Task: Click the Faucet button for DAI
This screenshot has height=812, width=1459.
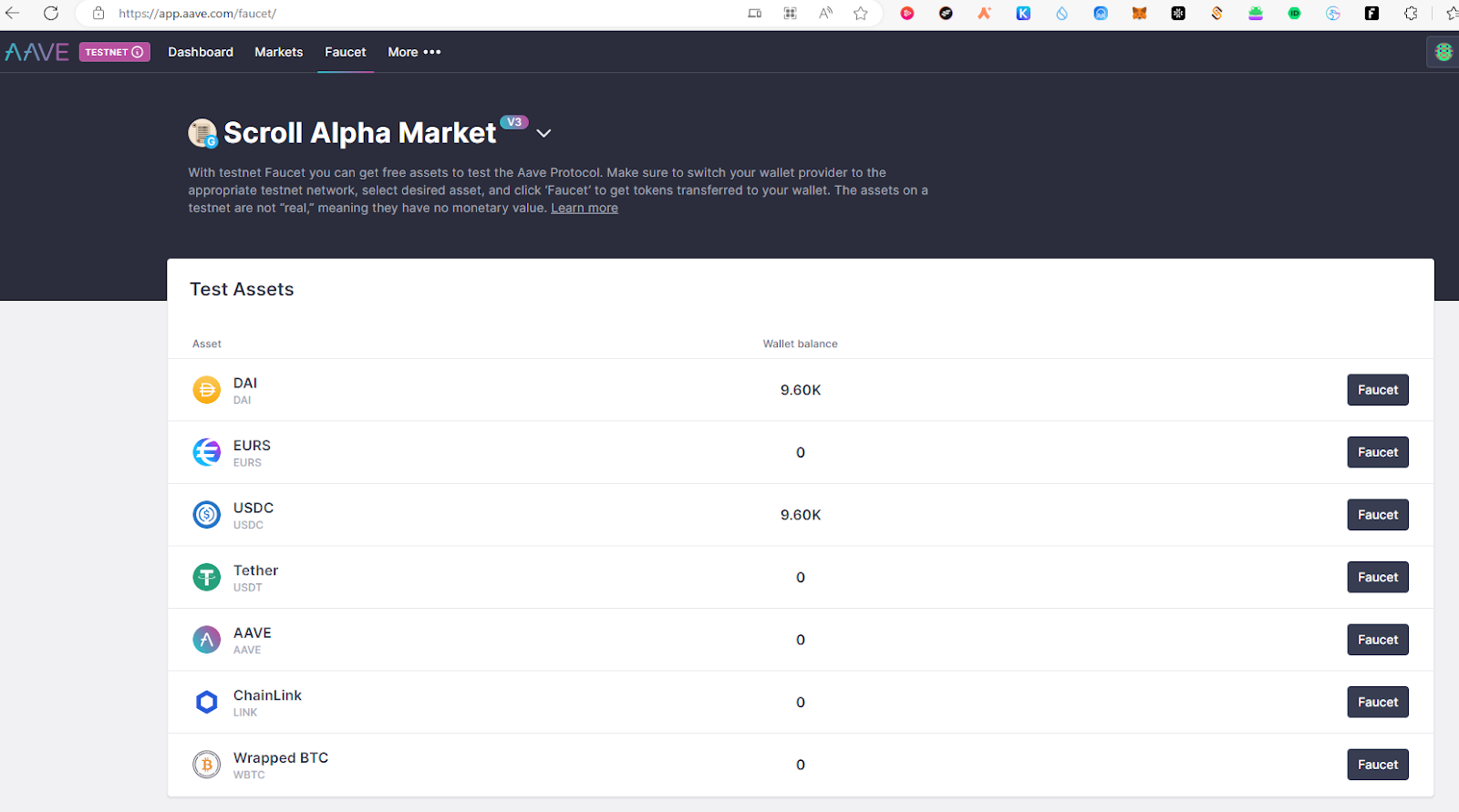Action: pyautogui.click(x=1378, y=390)
